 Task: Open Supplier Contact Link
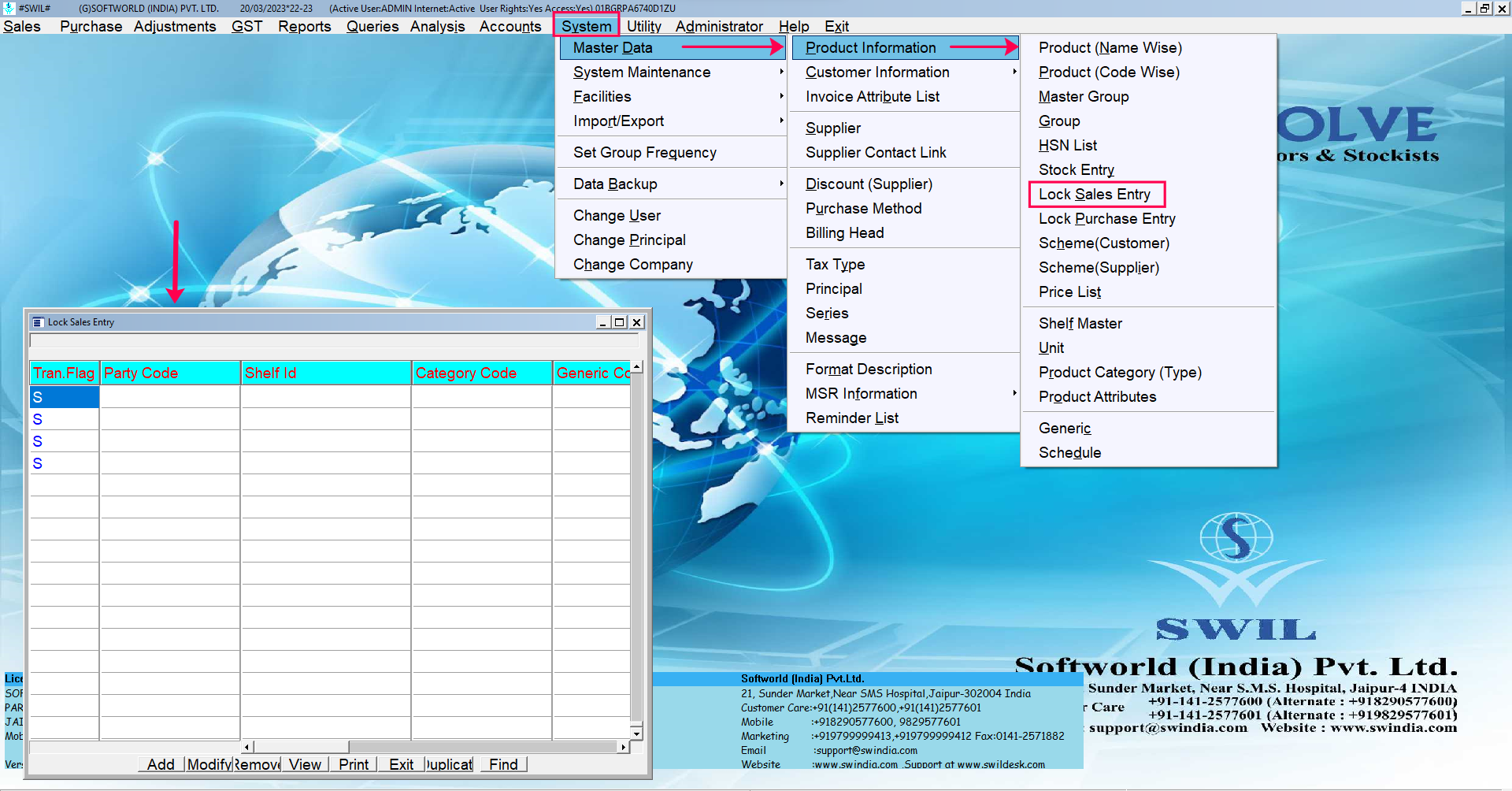[905, 152]
